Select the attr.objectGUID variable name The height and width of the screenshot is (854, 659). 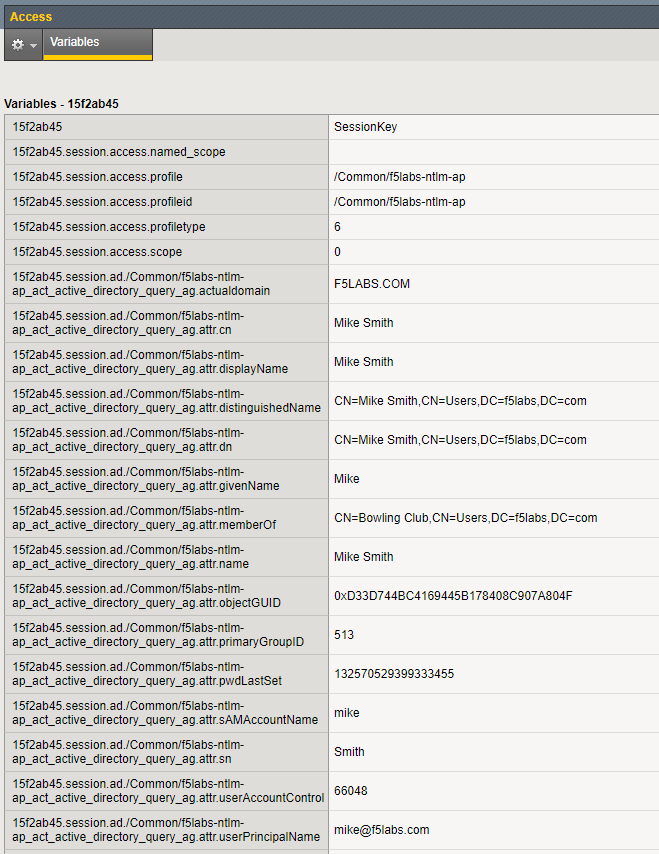pos(147,596)
